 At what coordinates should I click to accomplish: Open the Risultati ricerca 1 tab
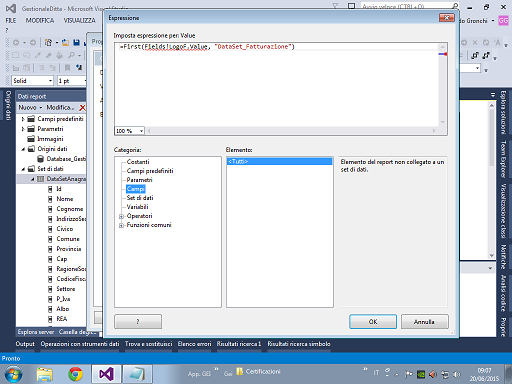point(239,344)
